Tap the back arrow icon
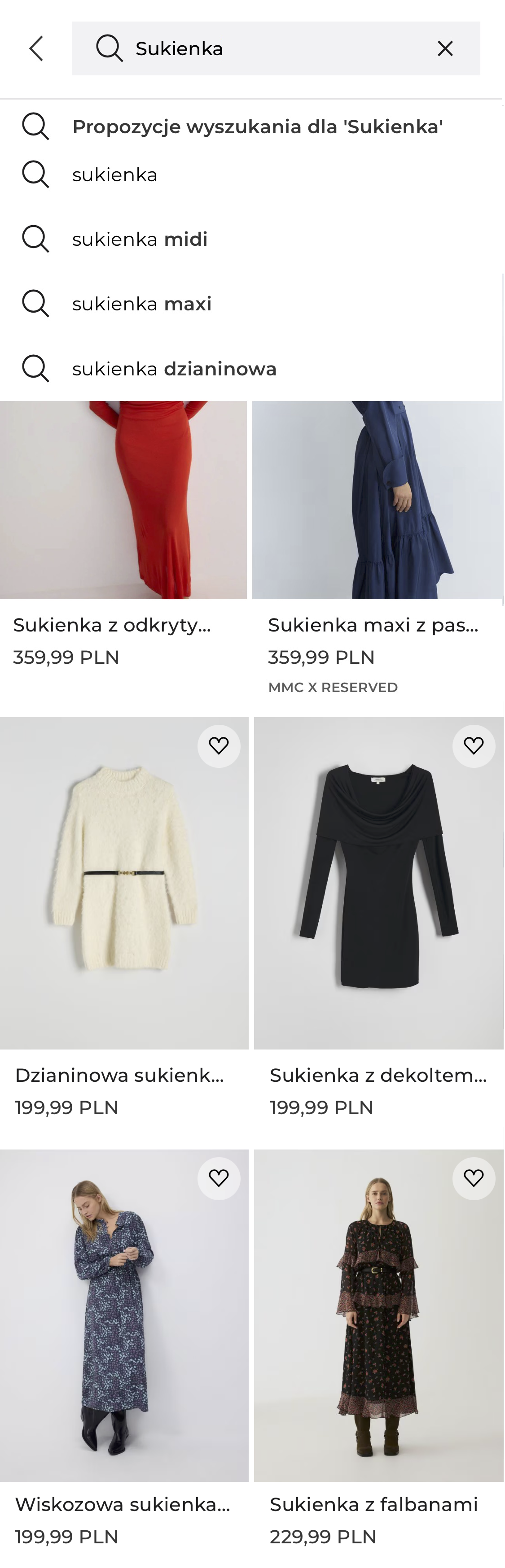Screen dimensions: 505x1568 36,49
